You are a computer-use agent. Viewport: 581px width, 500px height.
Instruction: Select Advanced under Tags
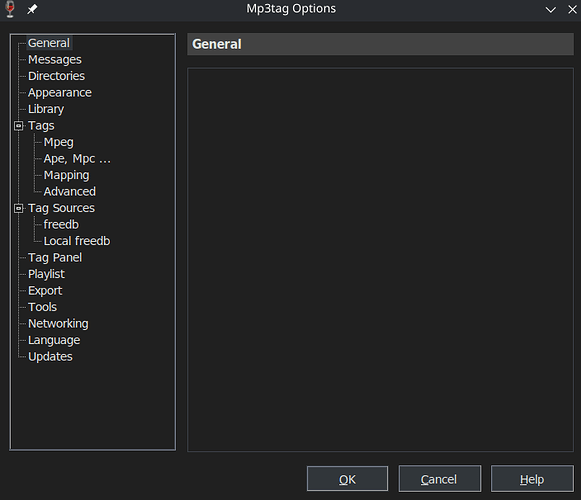click(70, 192)
